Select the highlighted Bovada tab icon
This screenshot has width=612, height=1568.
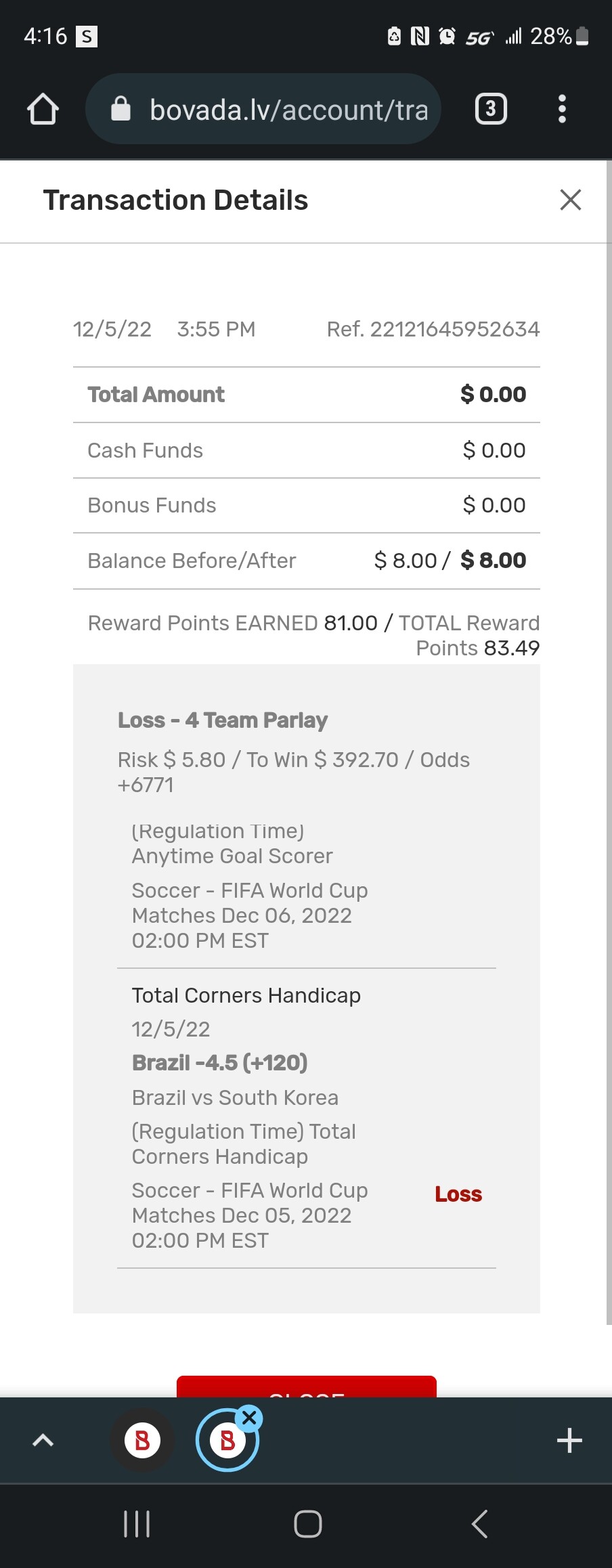point(227,1442)
